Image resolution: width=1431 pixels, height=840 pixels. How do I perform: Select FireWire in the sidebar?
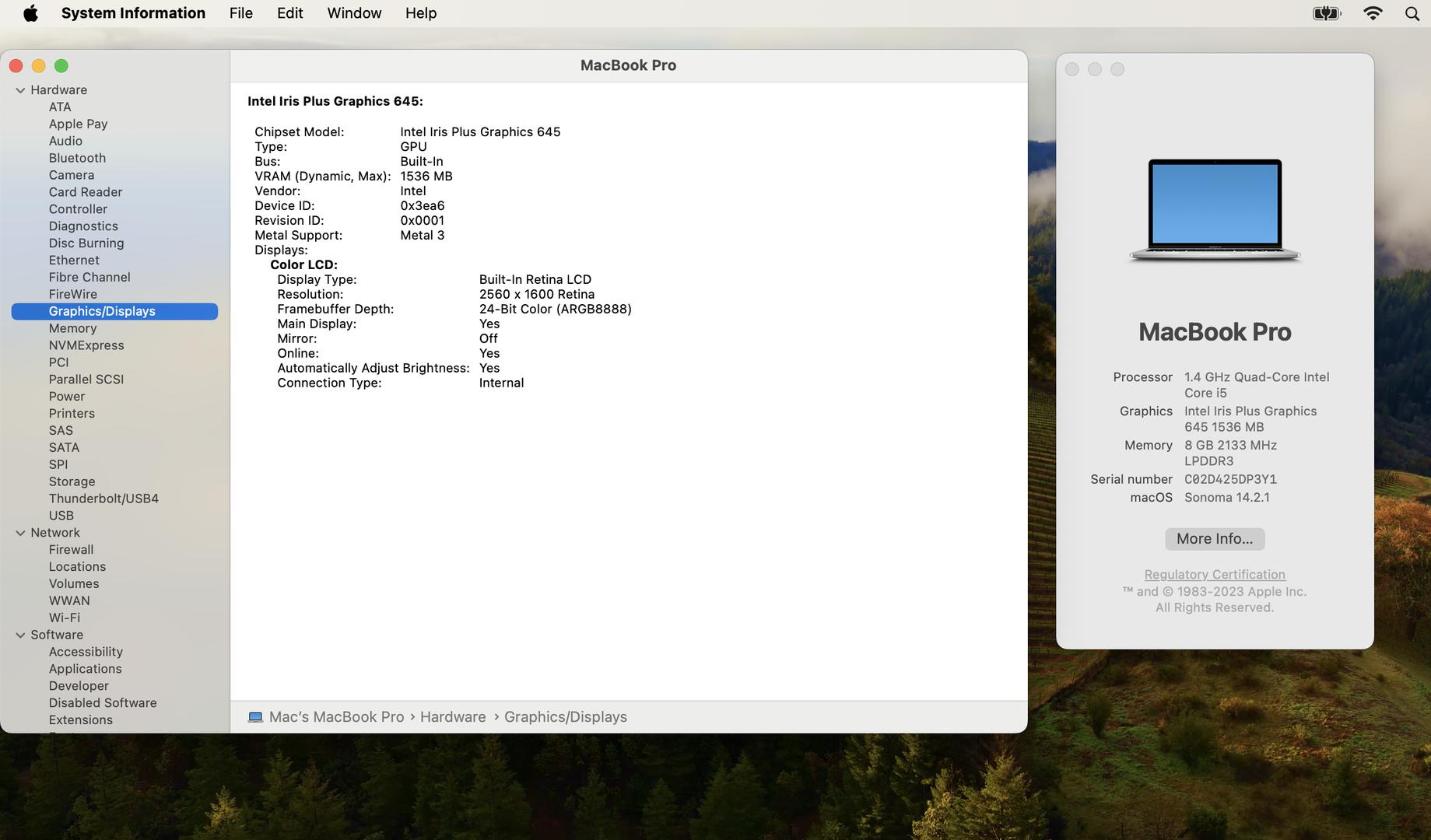73,295
